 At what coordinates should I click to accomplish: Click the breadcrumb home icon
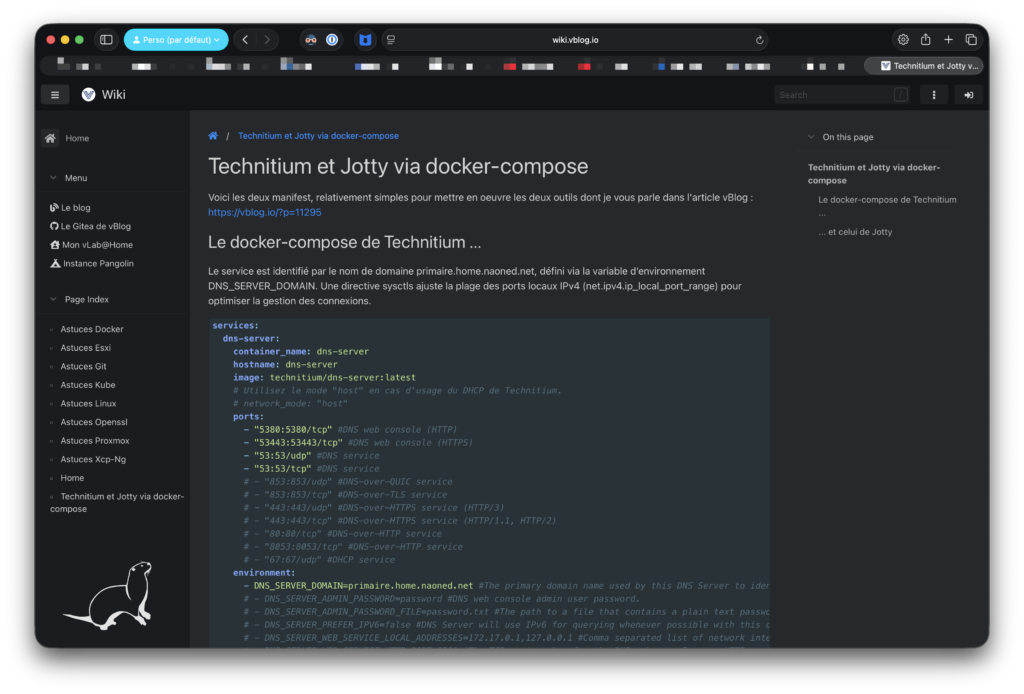click(x=213, y=136)
